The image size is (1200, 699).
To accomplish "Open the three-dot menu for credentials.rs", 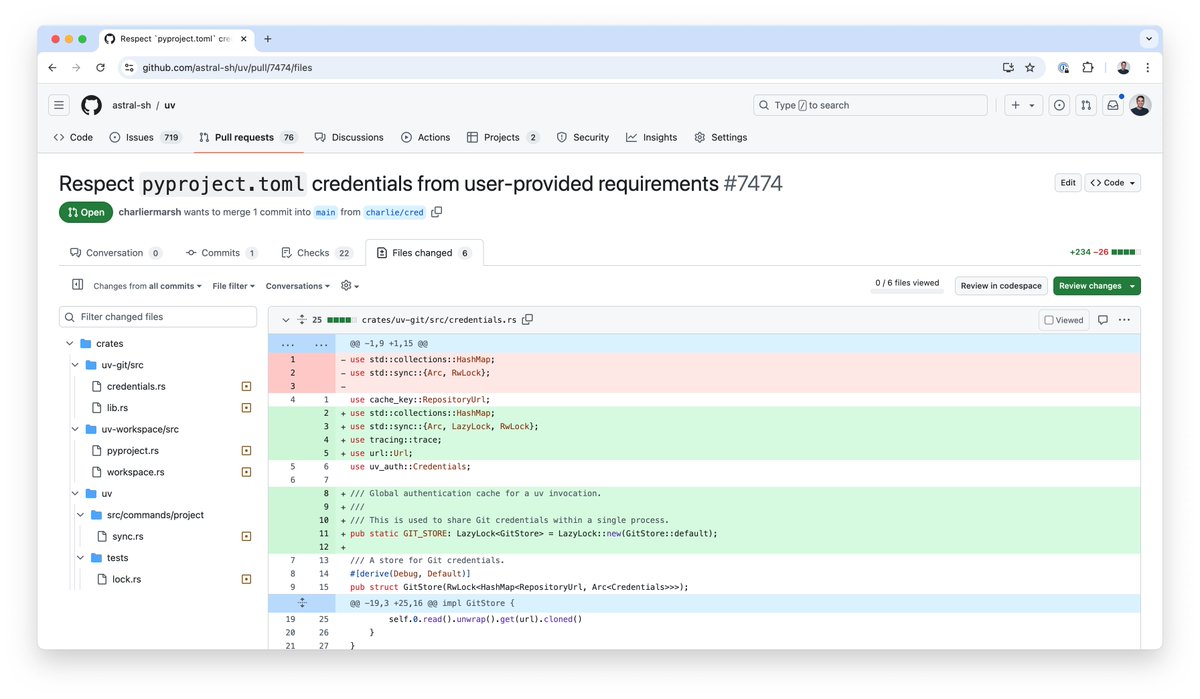I will 1124,320.
